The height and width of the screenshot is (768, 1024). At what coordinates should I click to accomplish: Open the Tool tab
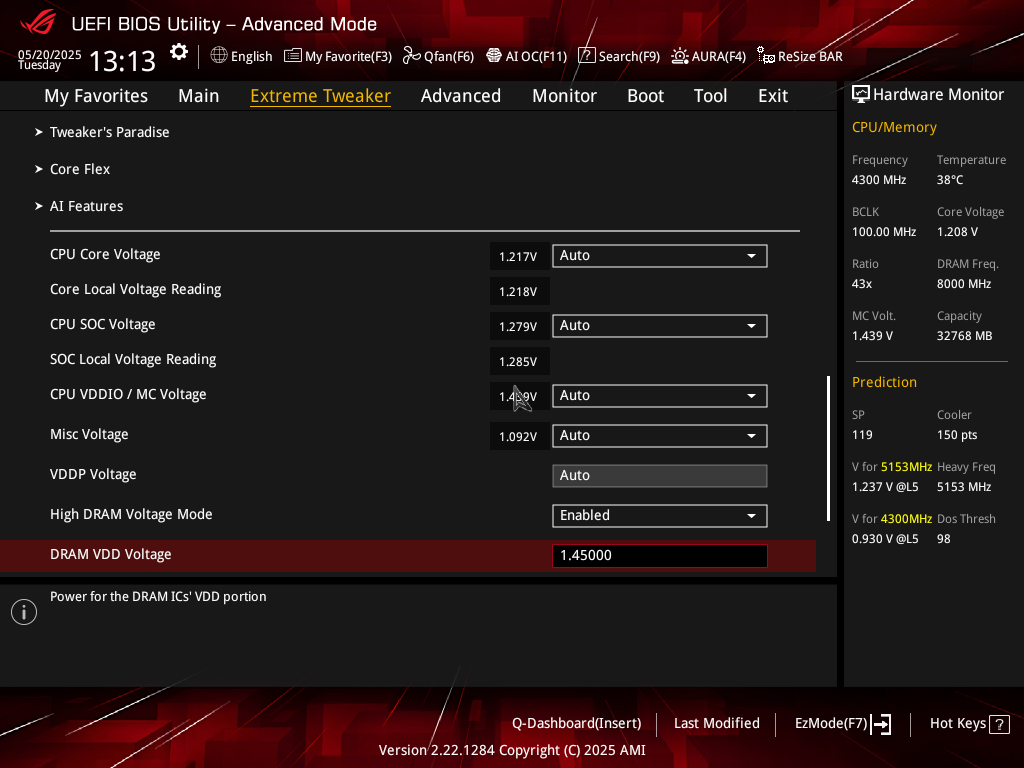[x=711, y=96]
